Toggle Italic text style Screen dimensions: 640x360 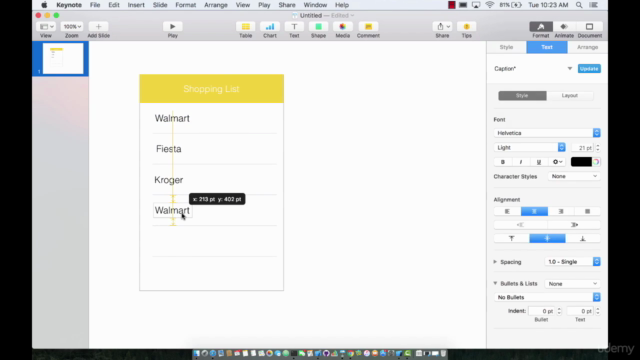pos(521,162)
